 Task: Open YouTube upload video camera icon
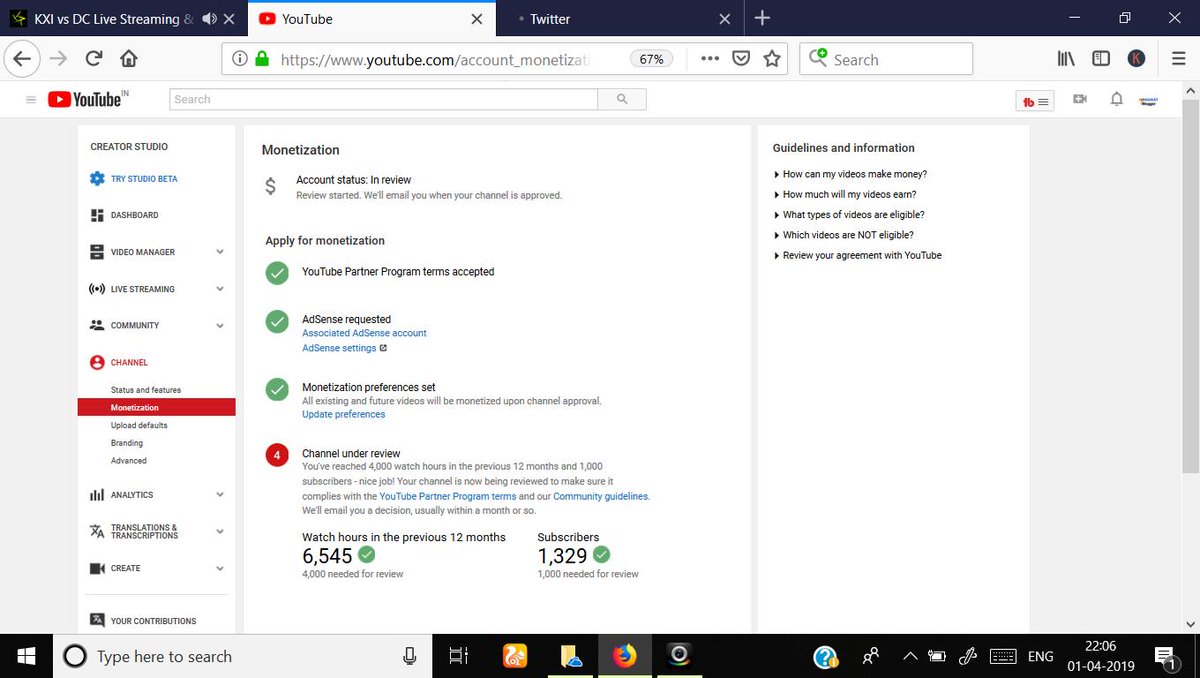(1080, 99)
